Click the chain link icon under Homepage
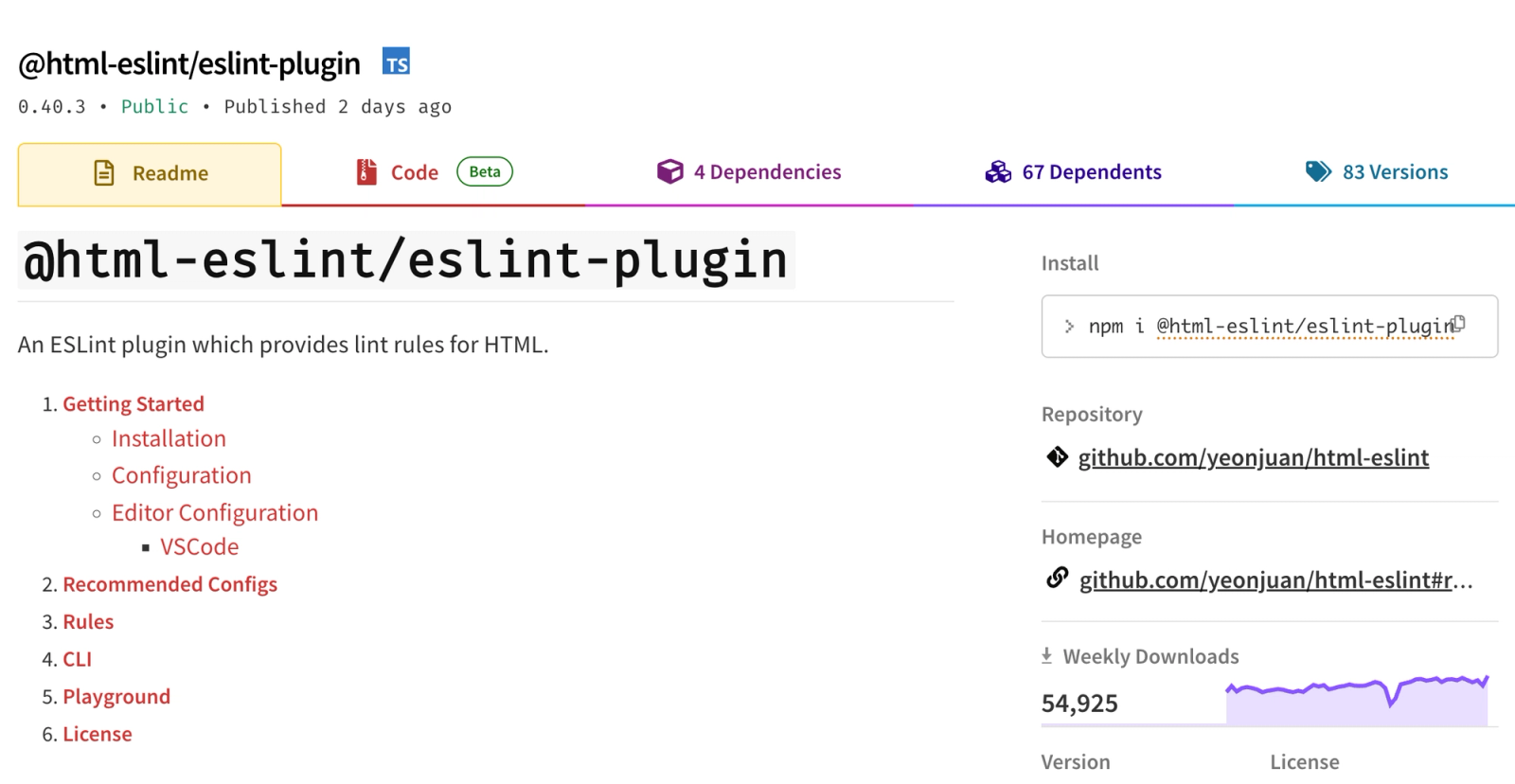Viewport: 1515px width, 784px height. click(x=1057, y=578)
